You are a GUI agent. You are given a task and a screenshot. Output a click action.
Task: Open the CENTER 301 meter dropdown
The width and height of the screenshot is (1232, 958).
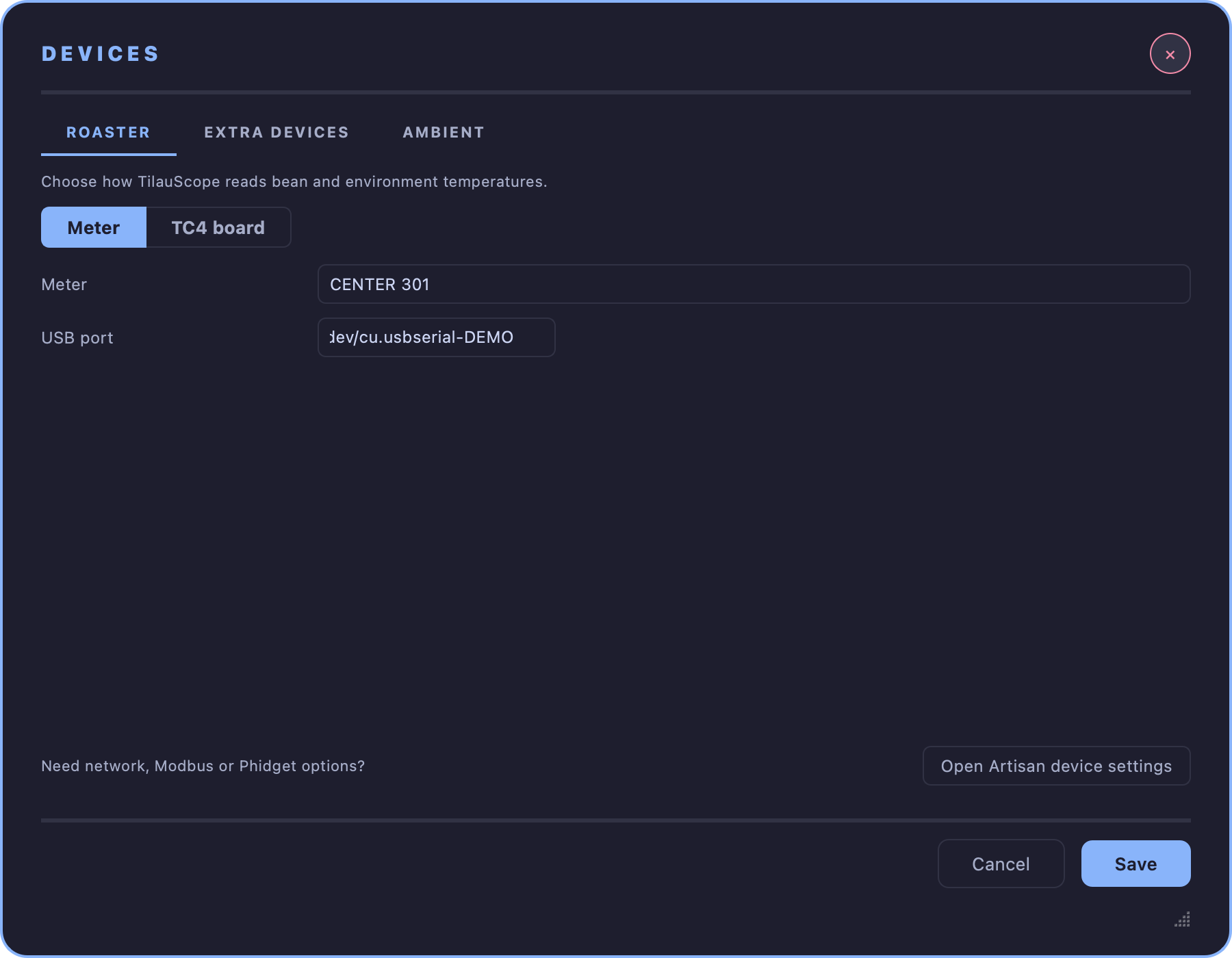pyautogui.click(x=754, y=284)
